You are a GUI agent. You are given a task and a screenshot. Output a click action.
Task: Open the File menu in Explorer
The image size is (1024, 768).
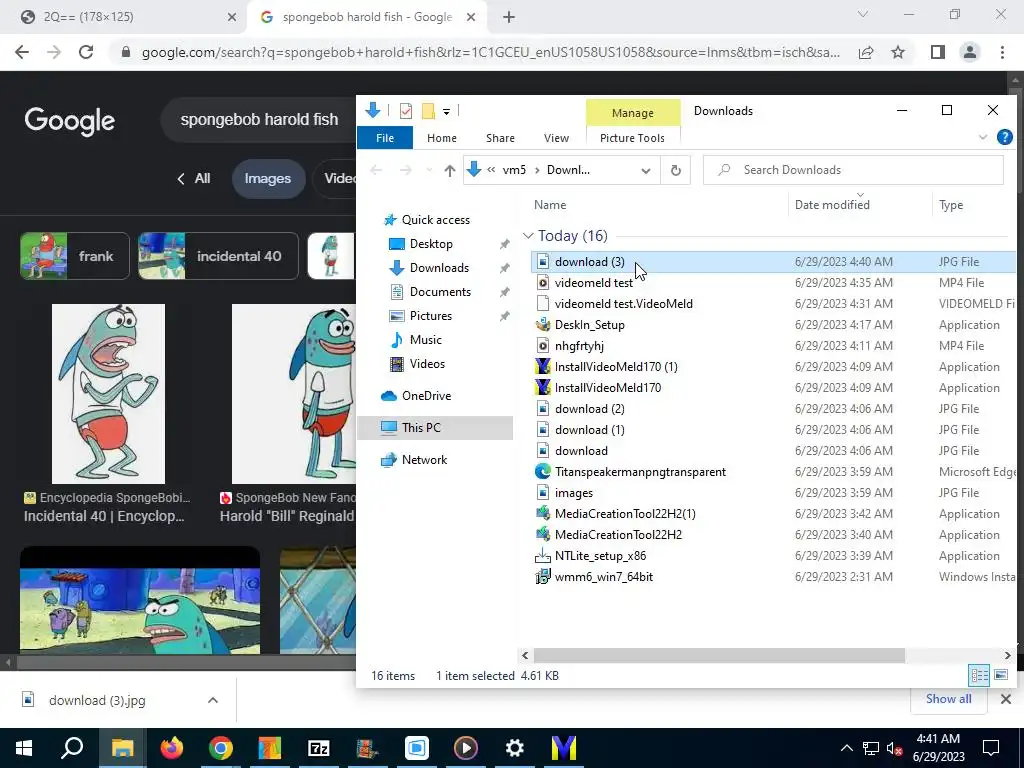385,138
